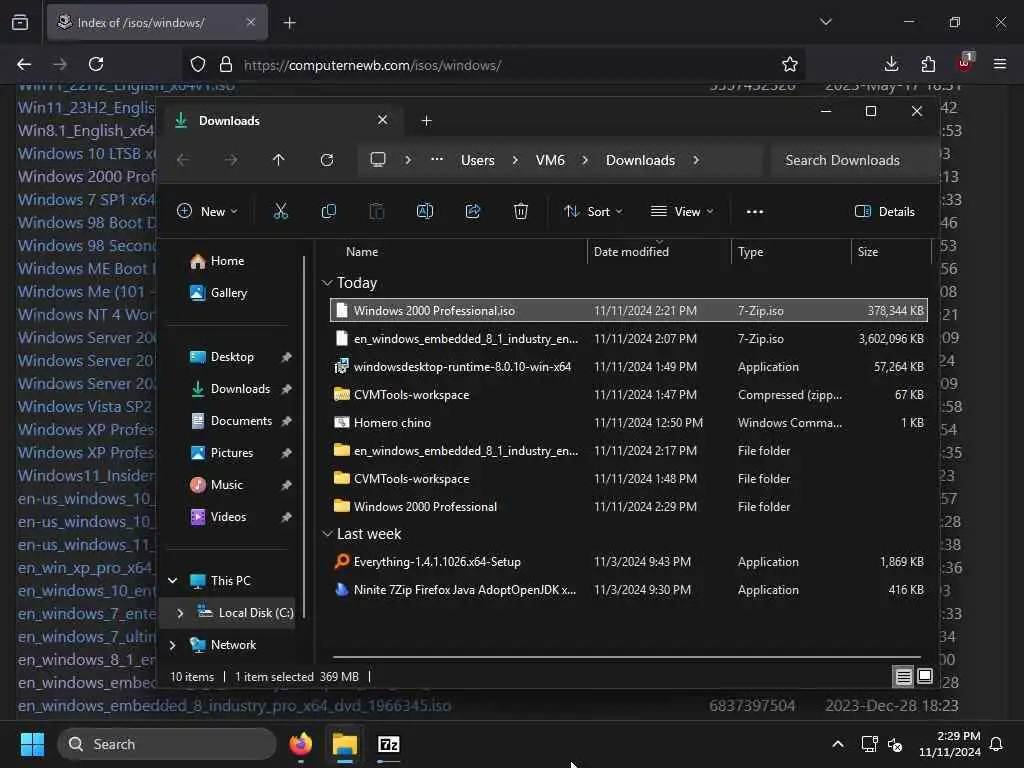Select the Index of /isos/windows/ Firefox tab
This screenshot has width=1024, height=768.
pyautogui.click(x=157, y=22)
